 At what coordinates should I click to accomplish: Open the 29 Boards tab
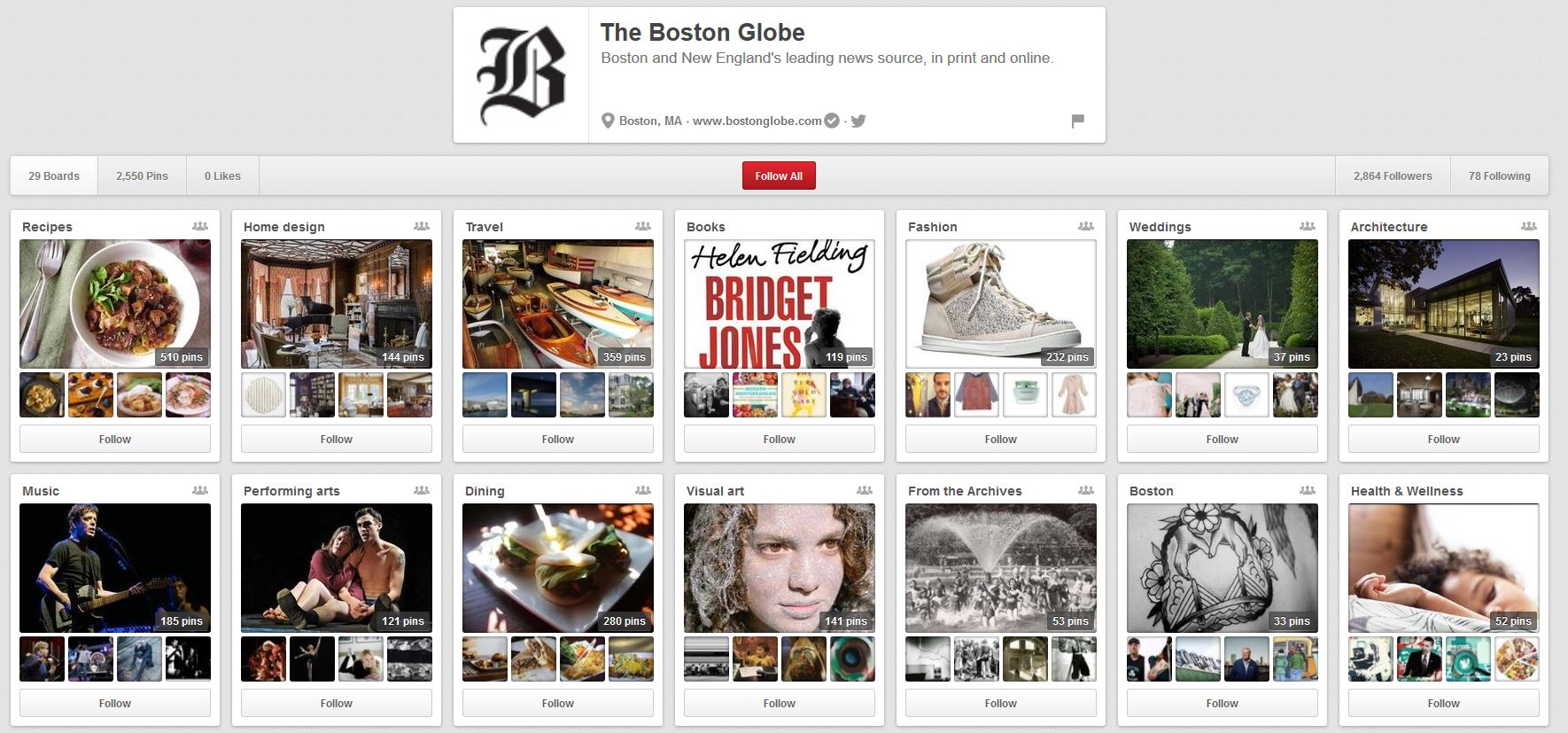(54, 175)
